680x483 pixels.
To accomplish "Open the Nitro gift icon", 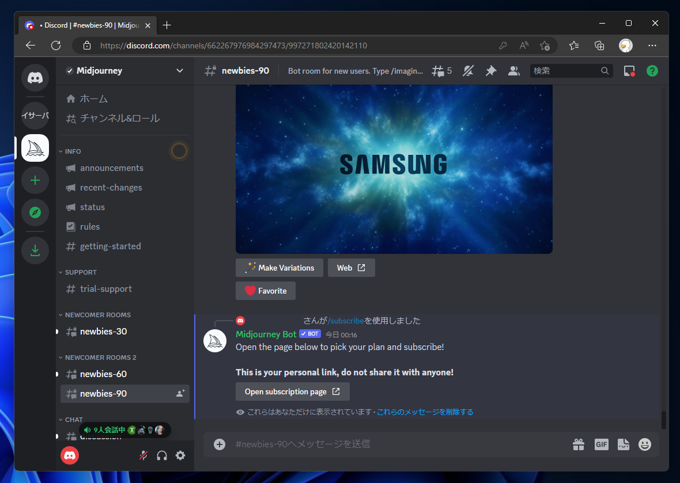I will tap(579, 444).
